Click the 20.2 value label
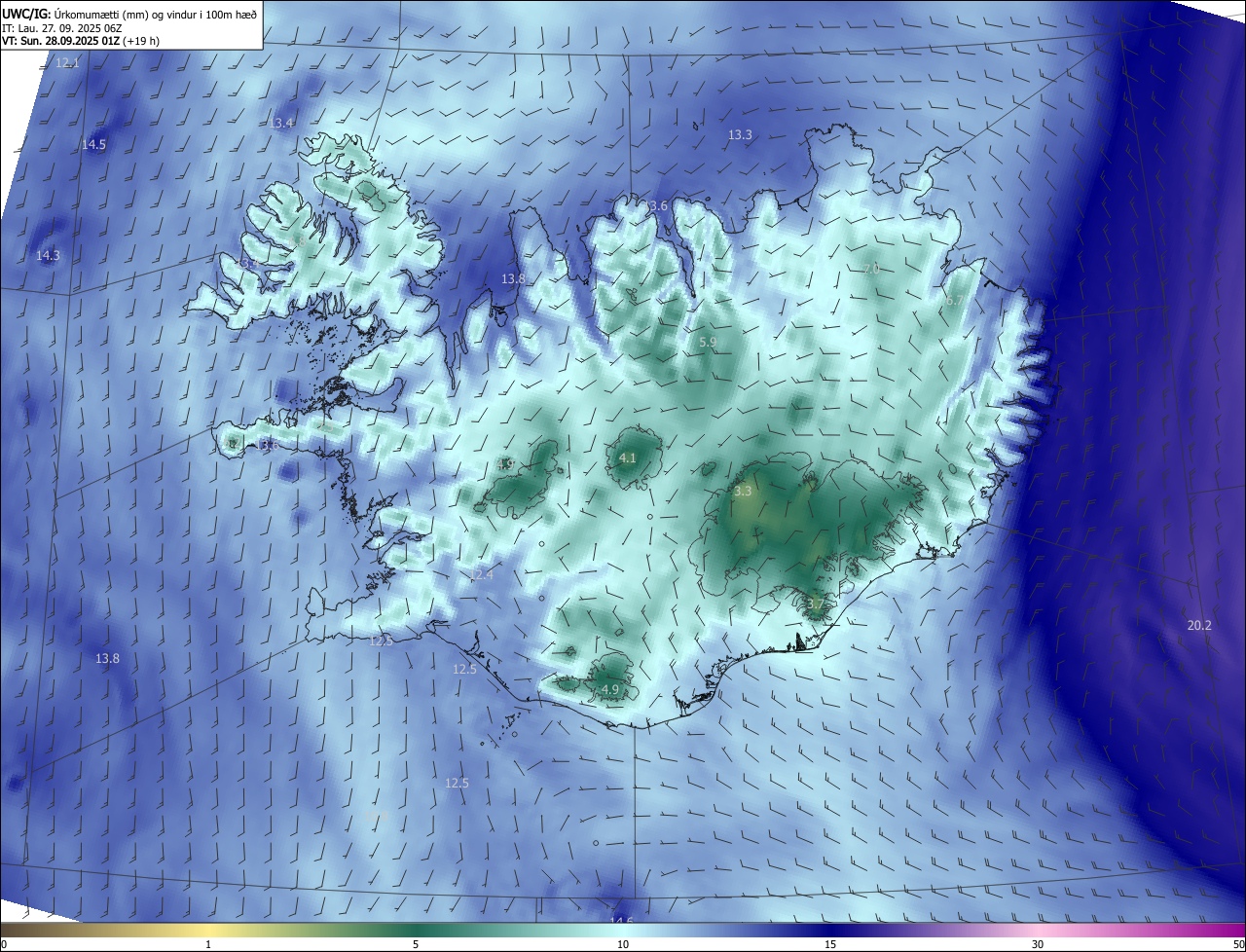The width and height of the screenshot is (1246, 952). 1199,625
